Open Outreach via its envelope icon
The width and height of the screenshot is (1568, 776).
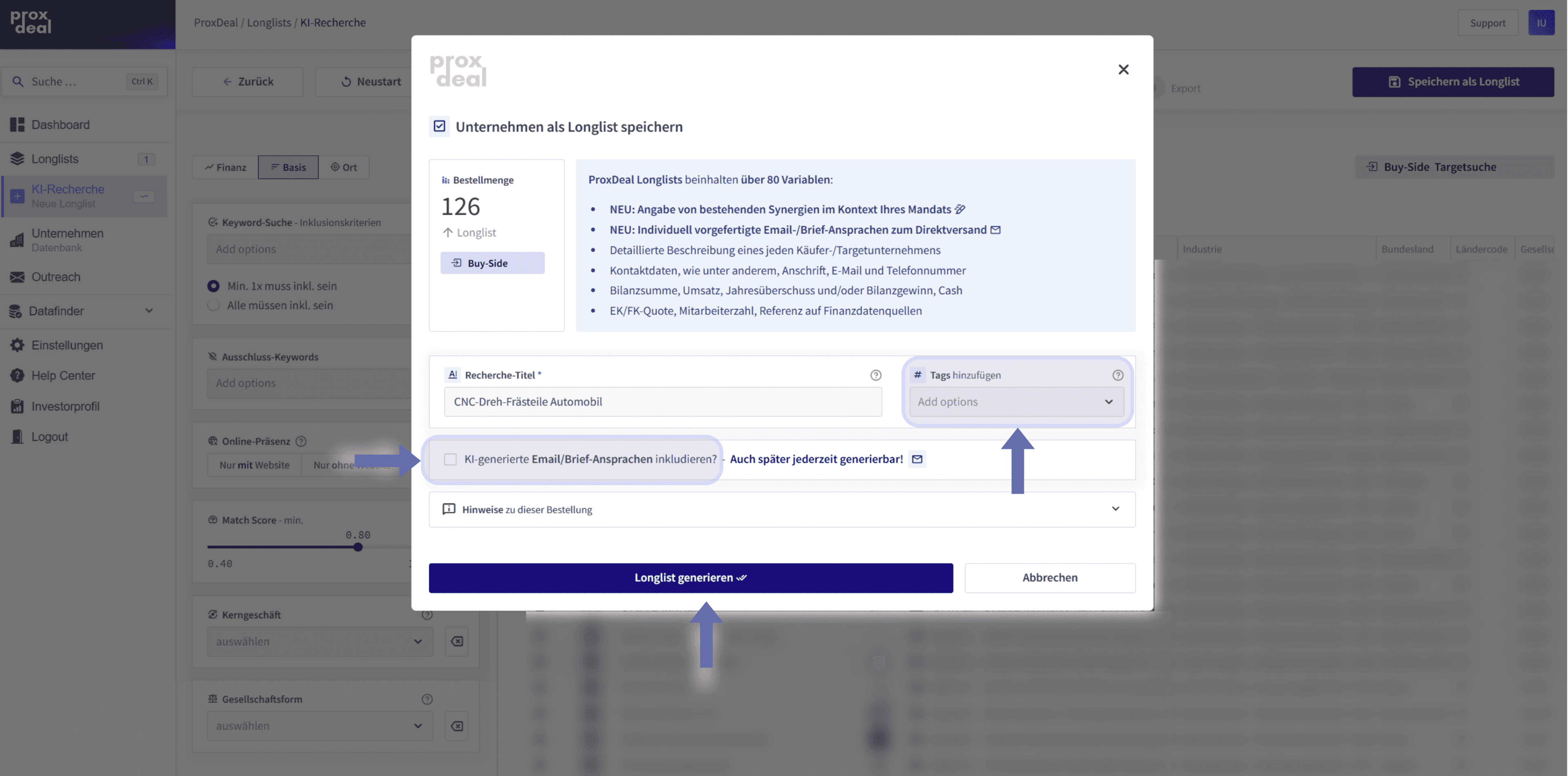17,277
